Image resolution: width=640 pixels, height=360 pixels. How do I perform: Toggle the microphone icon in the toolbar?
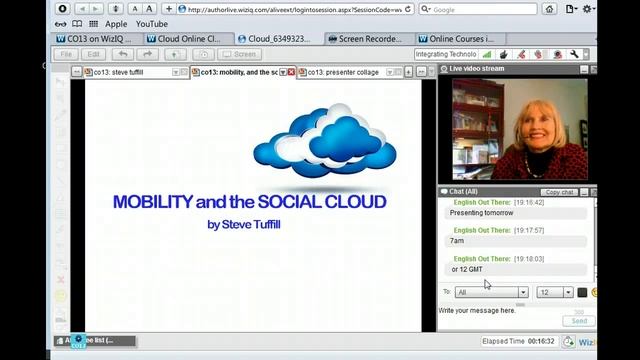tap(521, 54)
